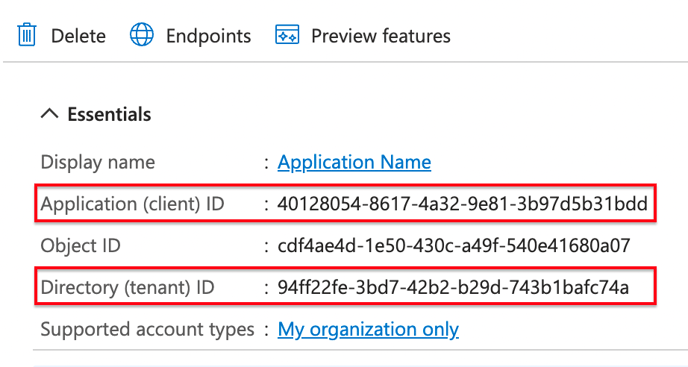Screen dimensions: 688x367
Task: Click the Object ID label
Action: point(81,246)
